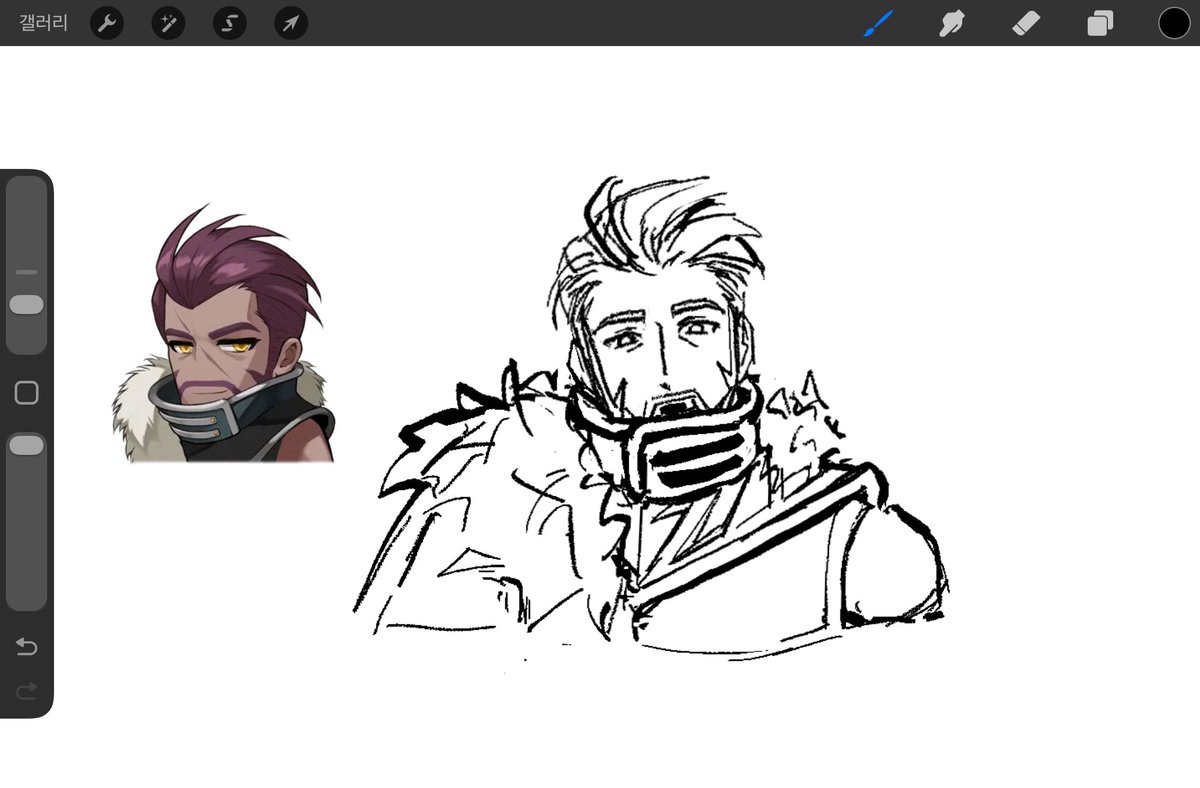The image size is (1200, 788).
Task: Activate the Transform arrow tool
Action: pyautogui.click(x=291, y=23)
